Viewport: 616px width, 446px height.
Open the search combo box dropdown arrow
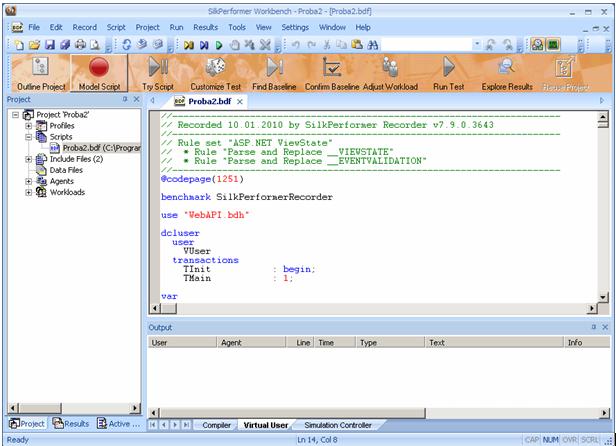click(x=477, y=44)
